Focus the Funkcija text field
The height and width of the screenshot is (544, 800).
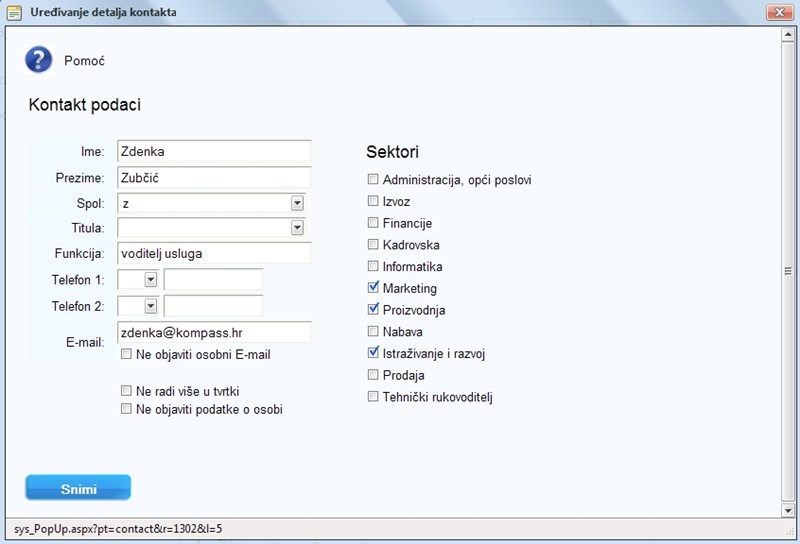click(x=214, y=253)
